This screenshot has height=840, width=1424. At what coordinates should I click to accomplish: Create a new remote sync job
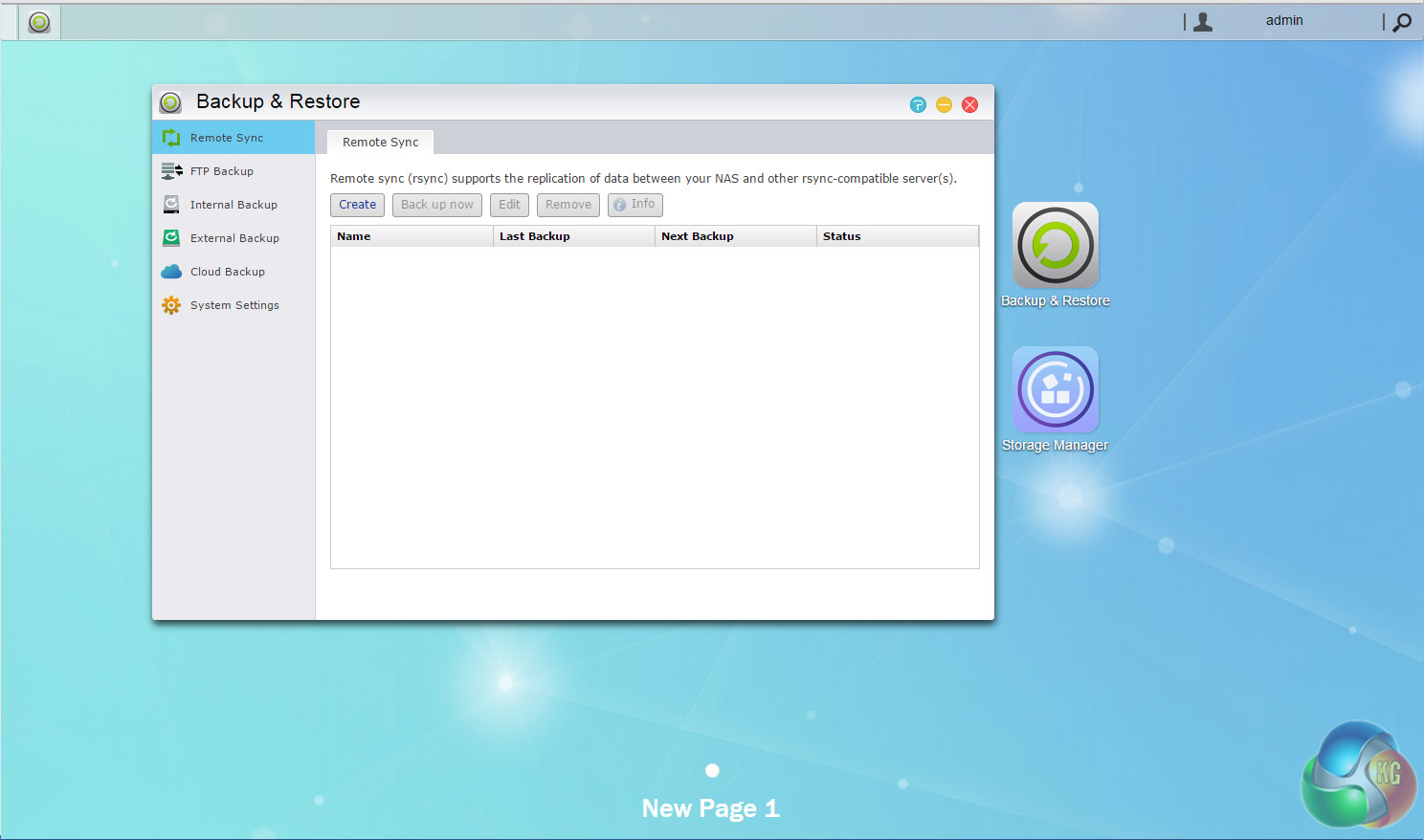tap(358, 205)
